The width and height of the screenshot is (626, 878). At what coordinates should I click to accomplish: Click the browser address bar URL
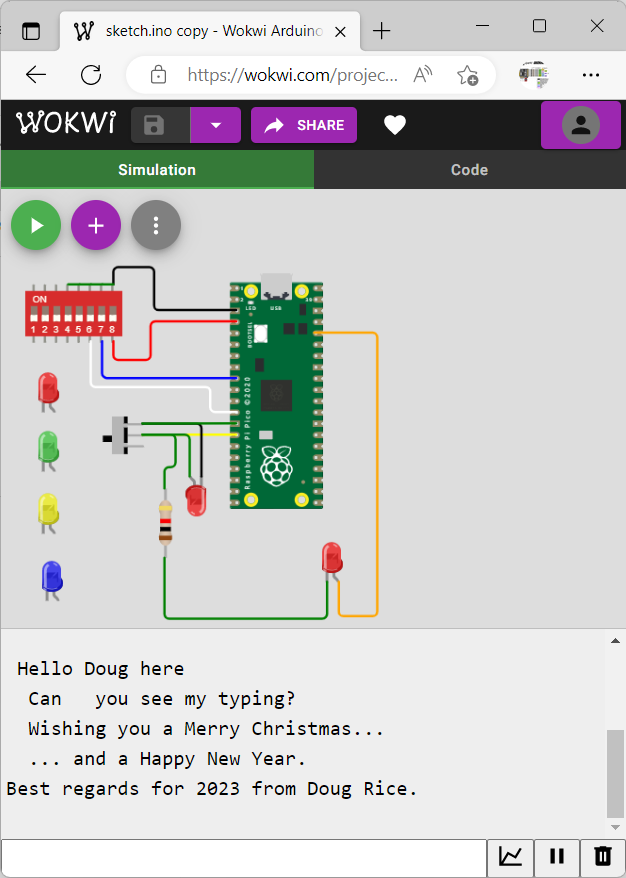[x=292, y=75]
